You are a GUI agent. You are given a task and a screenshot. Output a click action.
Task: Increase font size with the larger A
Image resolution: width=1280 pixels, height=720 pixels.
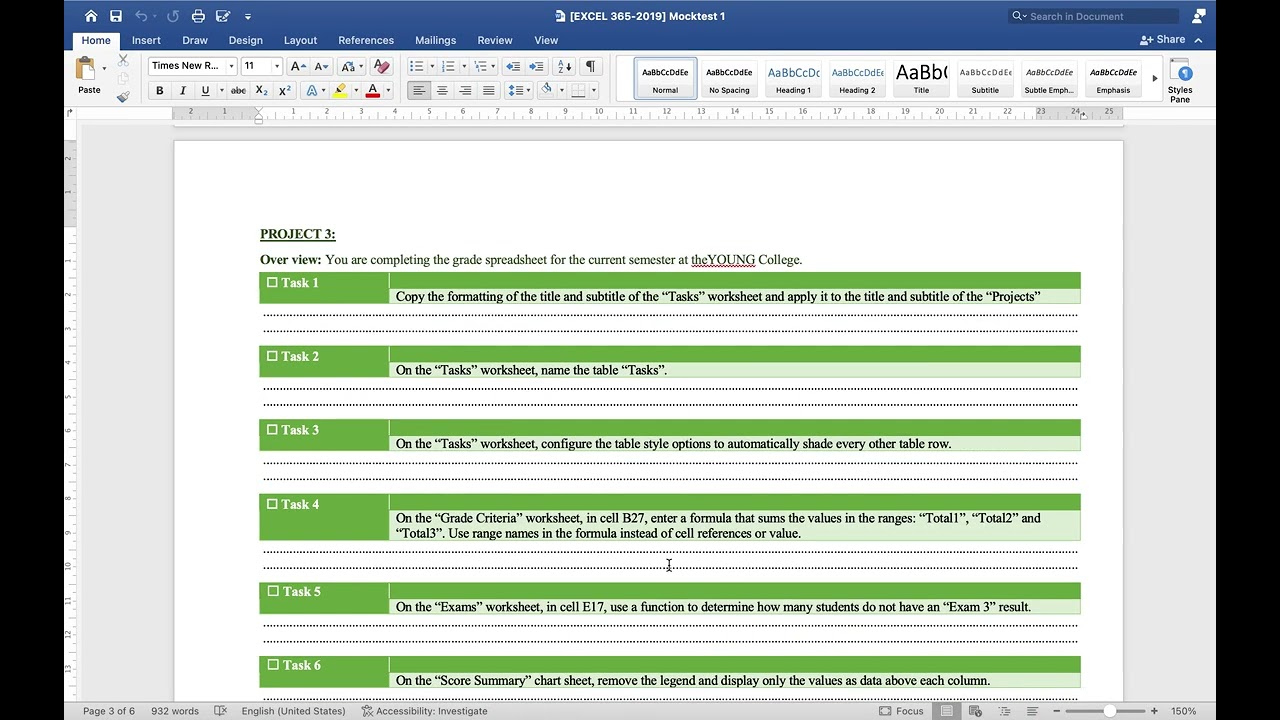pyautogui.click(x=297, y=66)
